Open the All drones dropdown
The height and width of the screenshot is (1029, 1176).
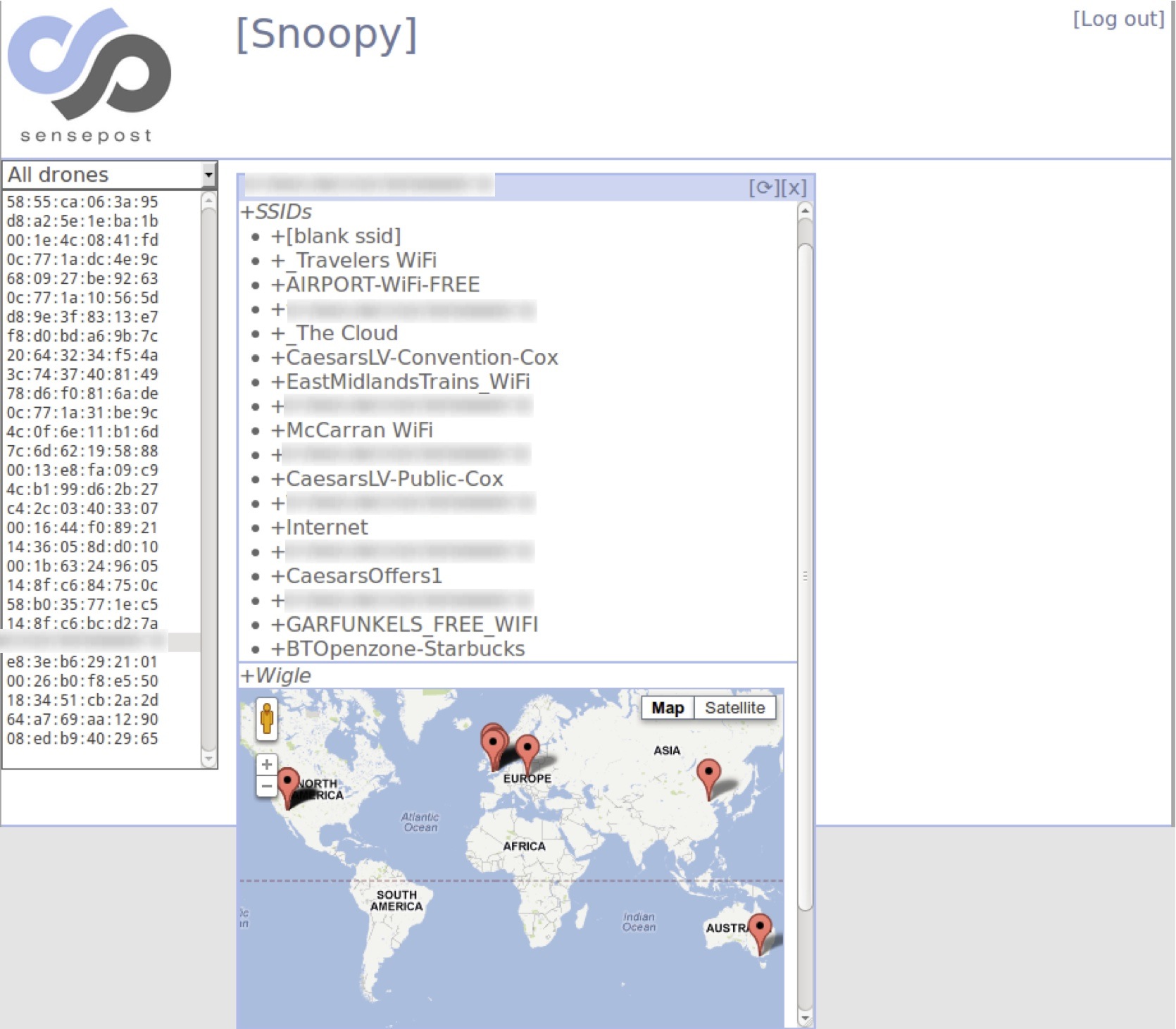[208, 175]
